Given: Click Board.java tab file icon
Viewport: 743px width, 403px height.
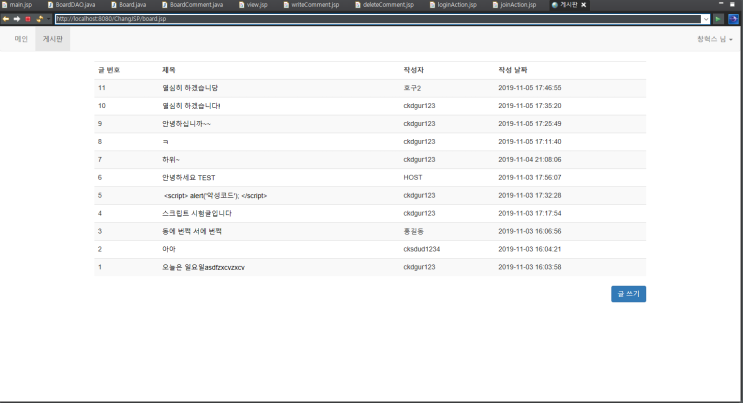Looking at the screenshot, I should click(x=114, y=5).
